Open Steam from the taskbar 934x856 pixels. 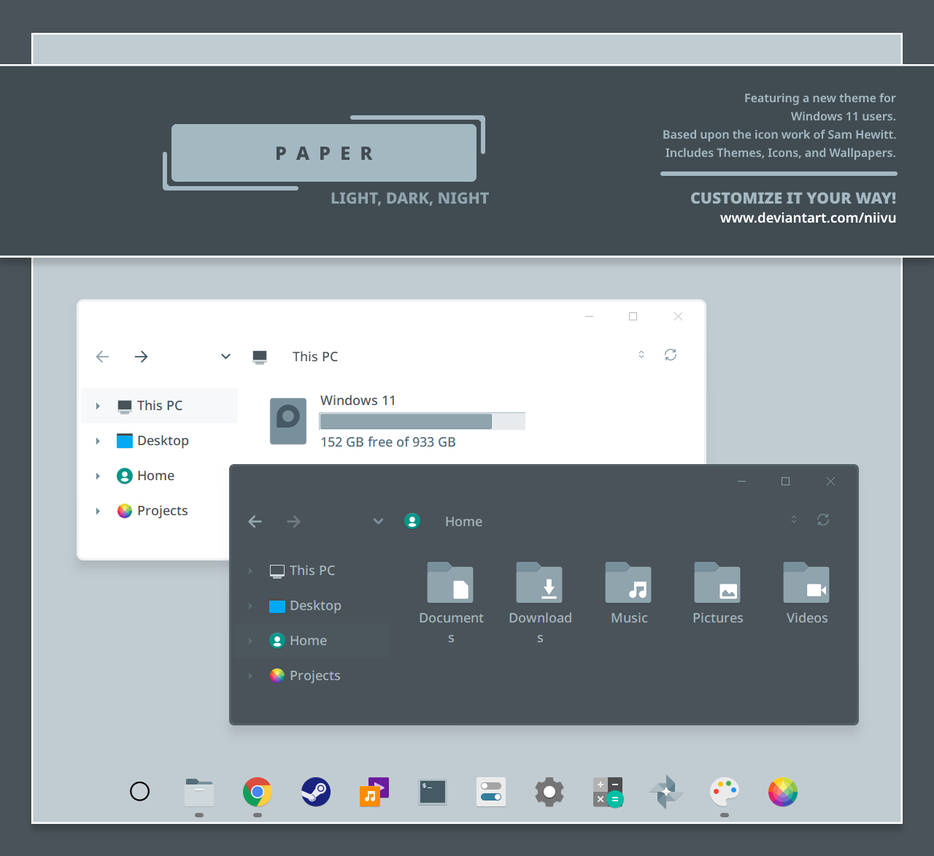tap(316, 792)
